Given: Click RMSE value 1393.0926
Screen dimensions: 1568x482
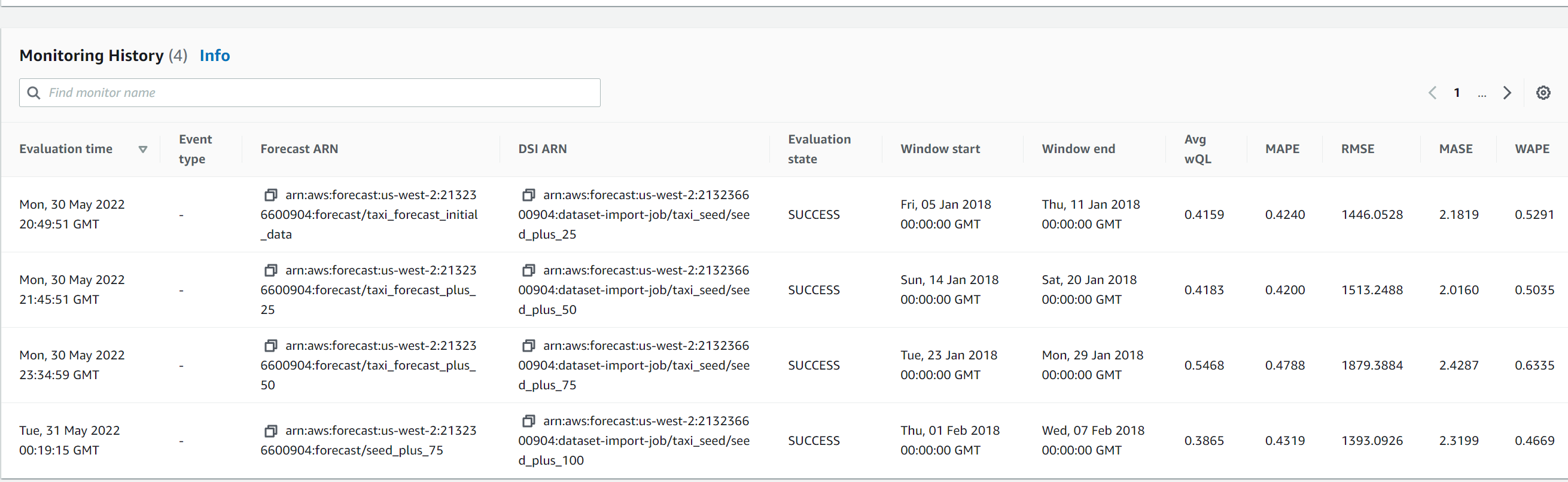Looking at the screenshot, I should pos(1372,441).
